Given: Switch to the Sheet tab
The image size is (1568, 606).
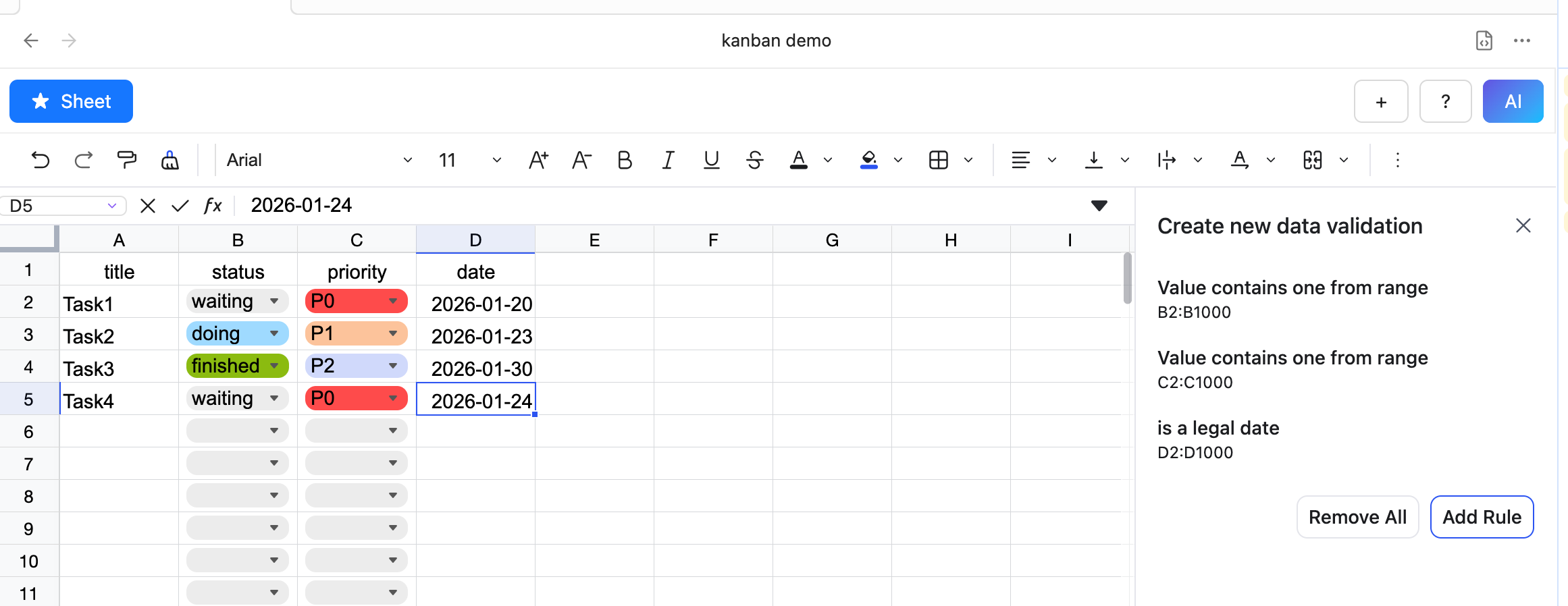Looking at the screenshot, I should click(x=72, y=101).
